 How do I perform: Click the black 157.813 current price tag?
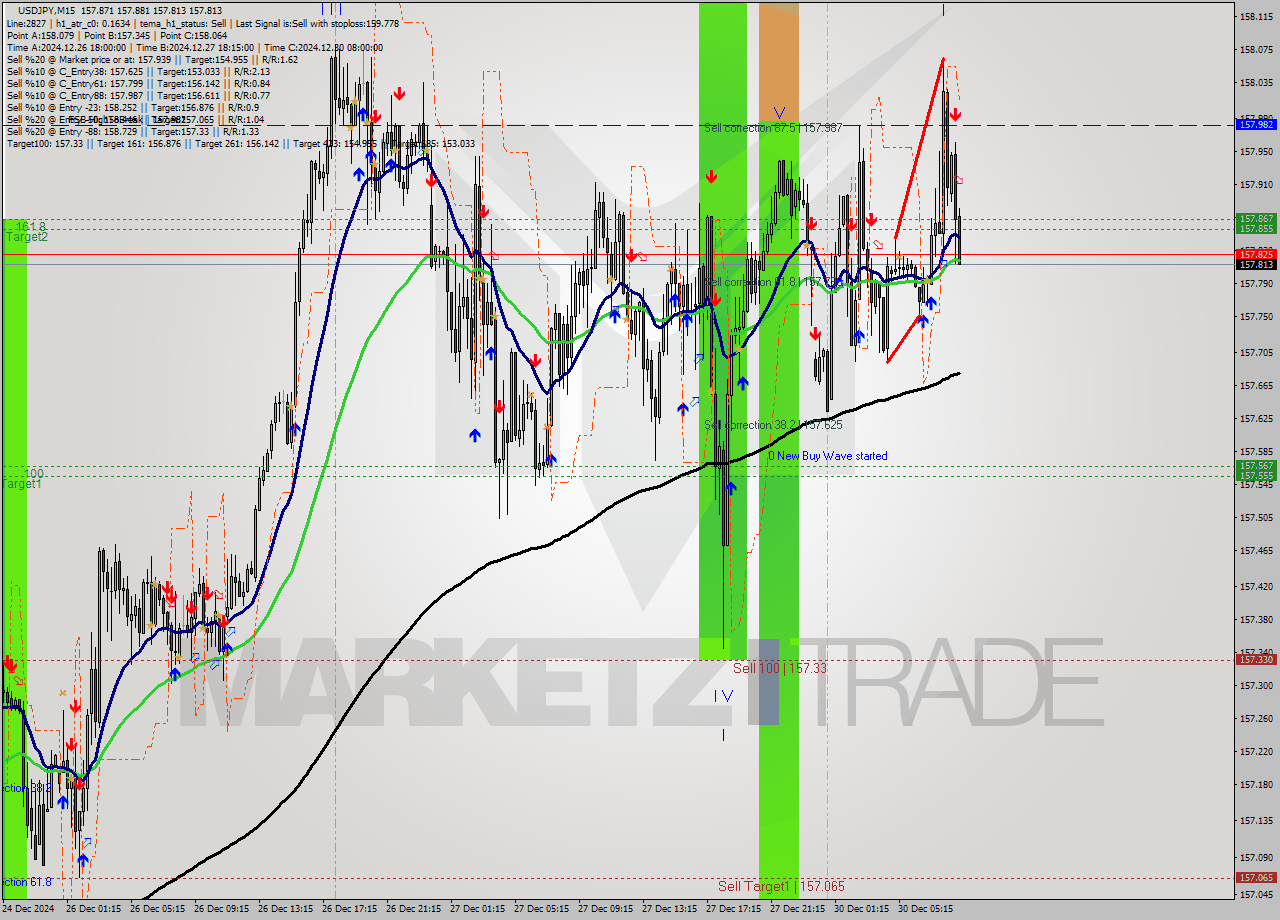click(1256, 264)
